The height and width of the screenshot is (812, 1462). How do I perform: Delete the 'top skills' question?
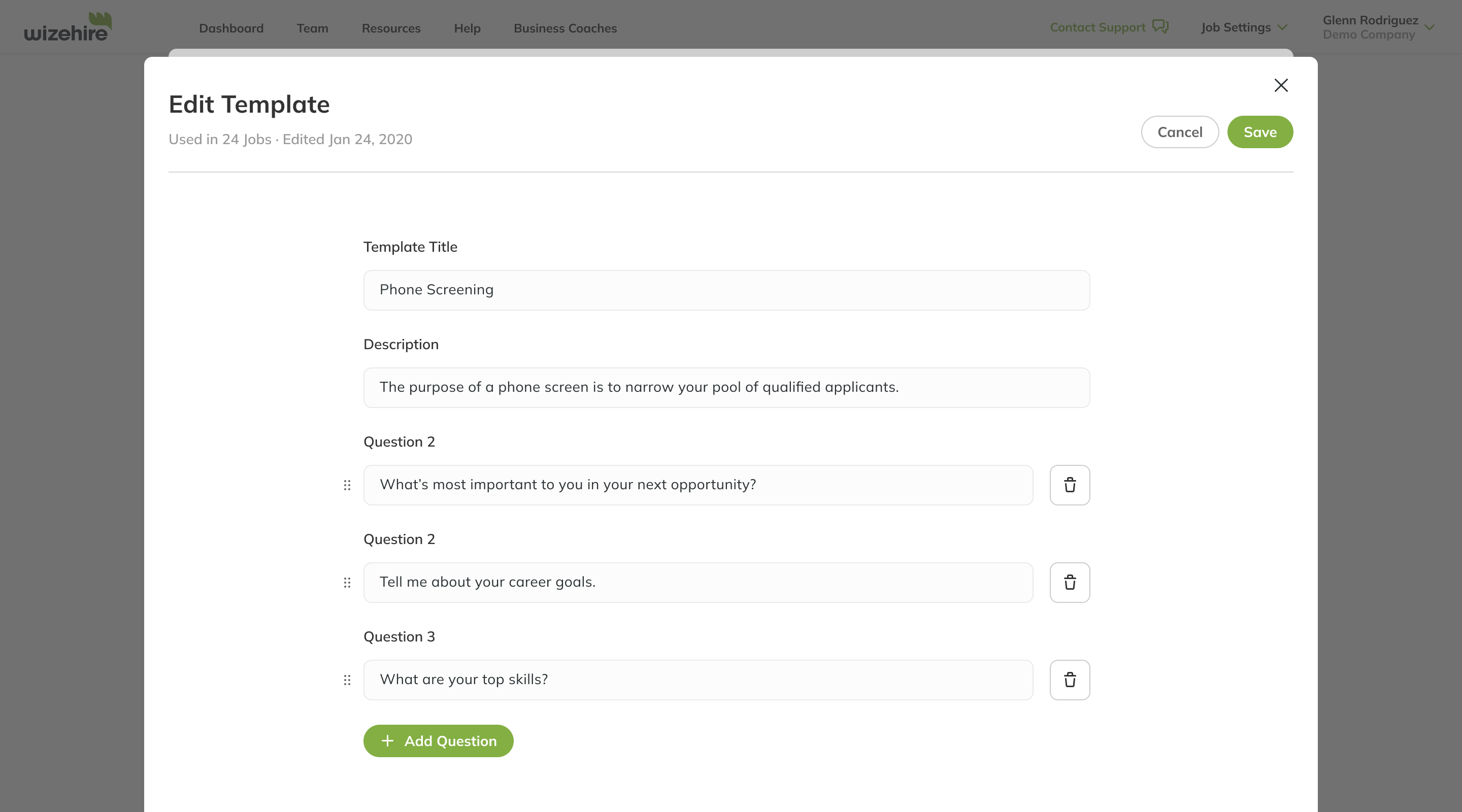point(1069,680)
